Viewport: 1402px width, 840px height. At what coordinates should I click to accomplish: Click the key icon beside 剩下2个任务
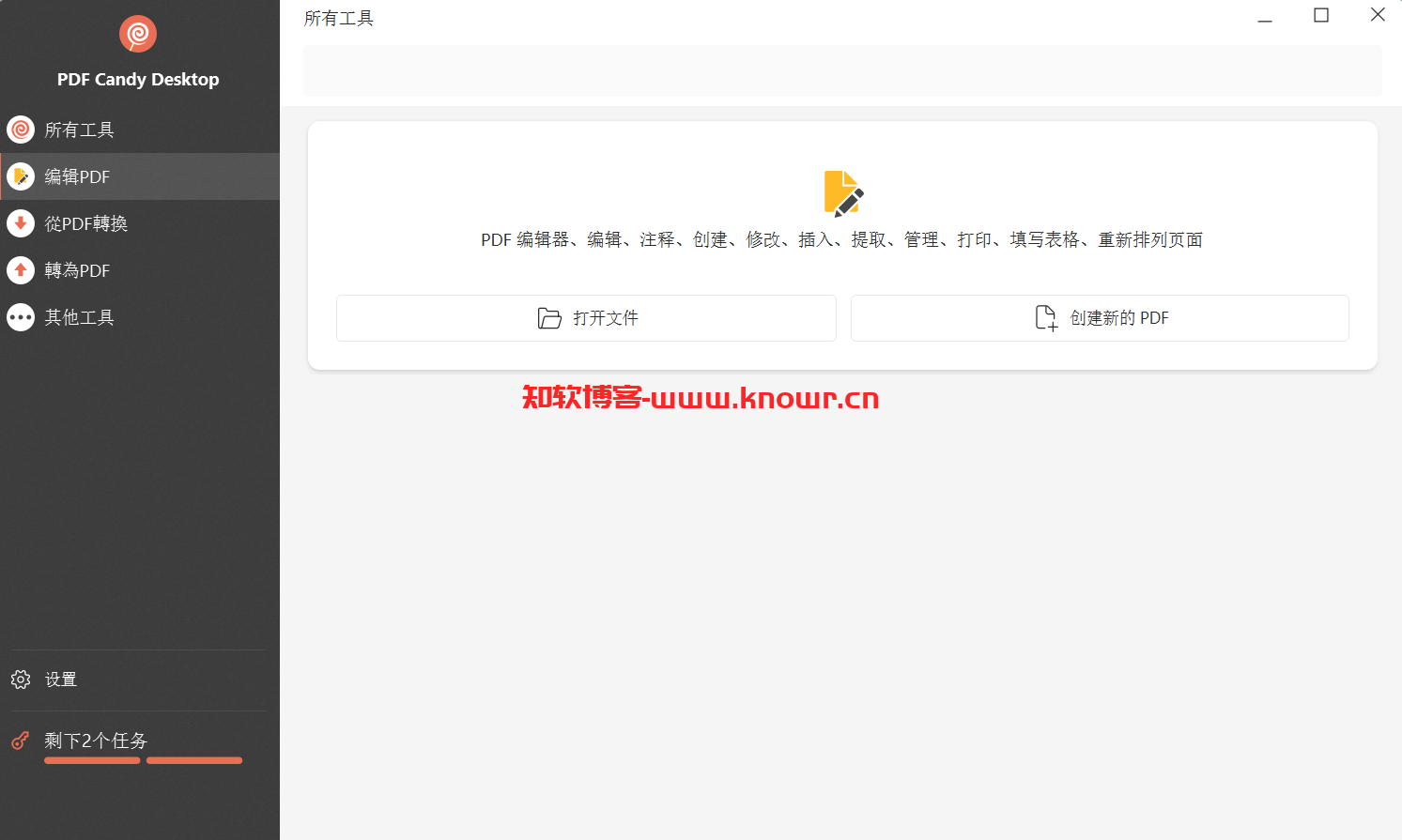21,741
